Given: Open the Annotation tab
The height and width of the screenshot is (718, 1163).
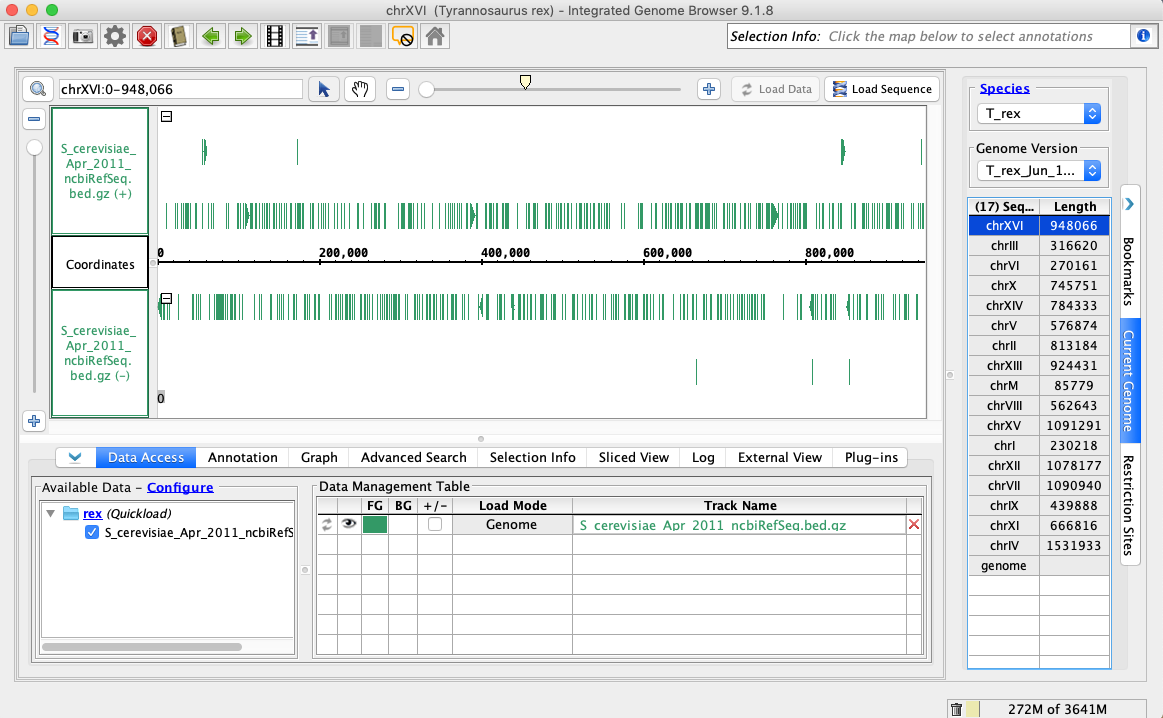Looking at the screenshot, I should pos(243,458).
